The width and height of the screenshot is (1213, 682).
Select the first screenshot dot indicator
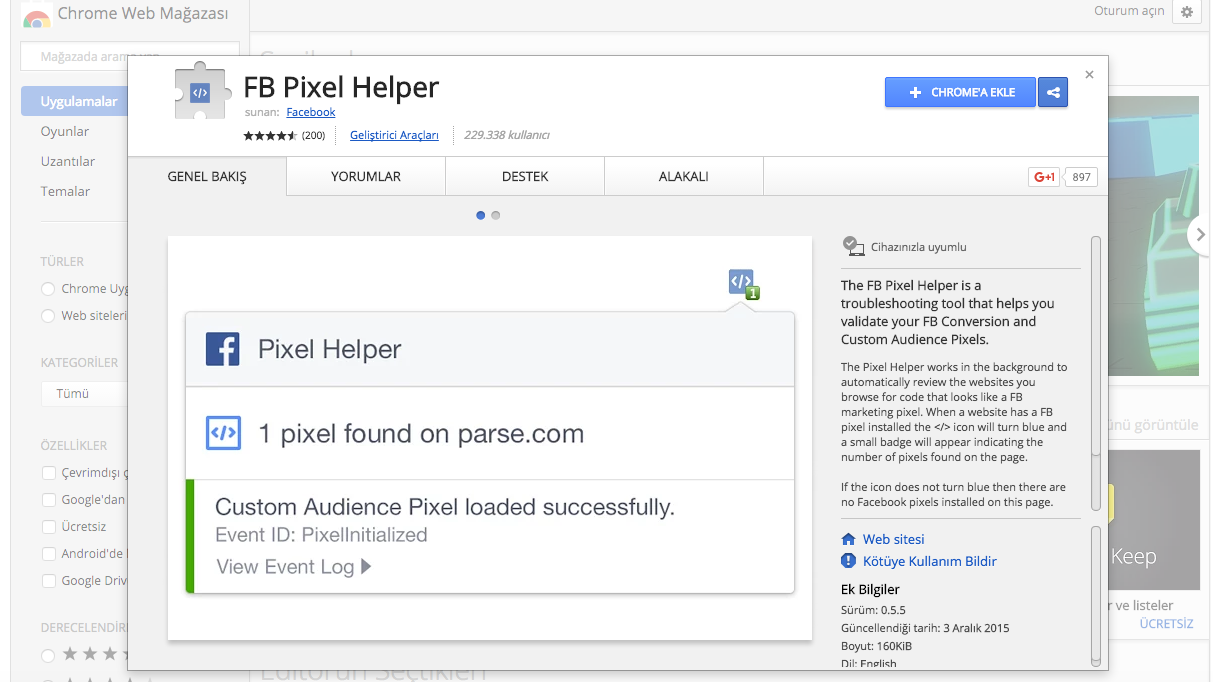click(481, 215)
